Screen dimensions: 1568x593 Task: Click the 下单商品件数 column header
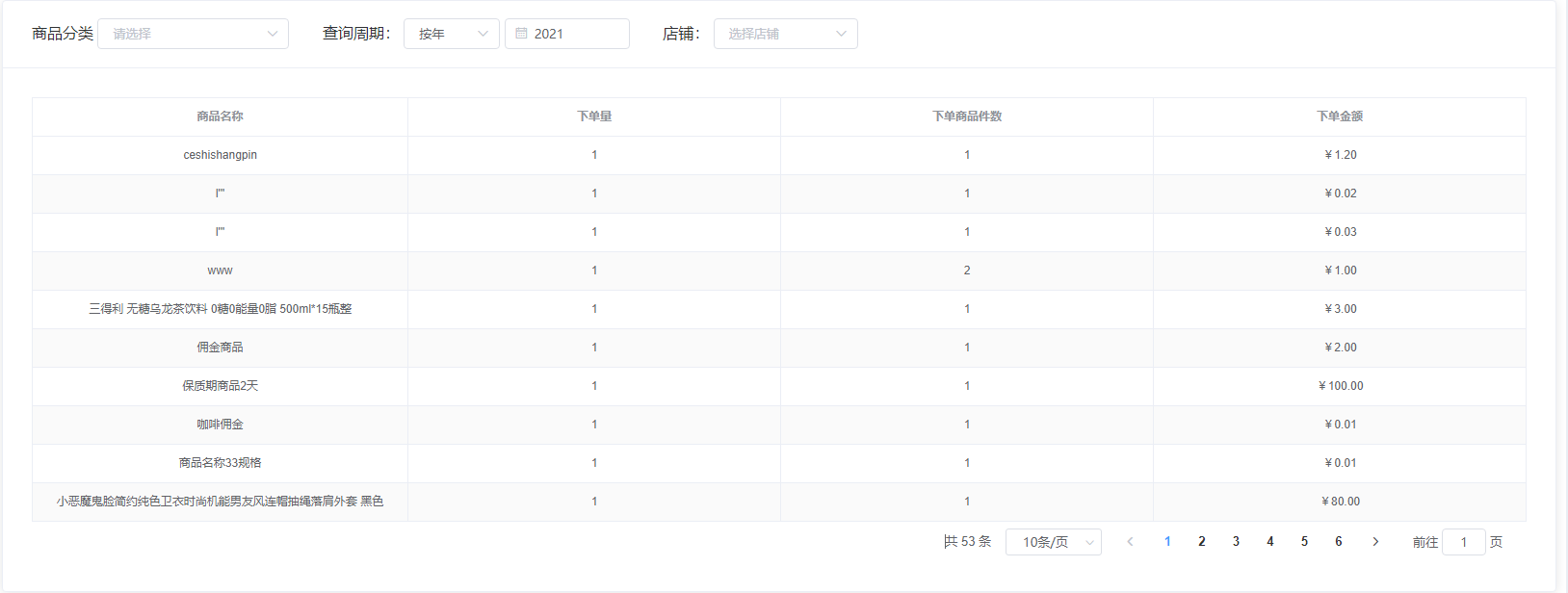(x=967, y=116)
